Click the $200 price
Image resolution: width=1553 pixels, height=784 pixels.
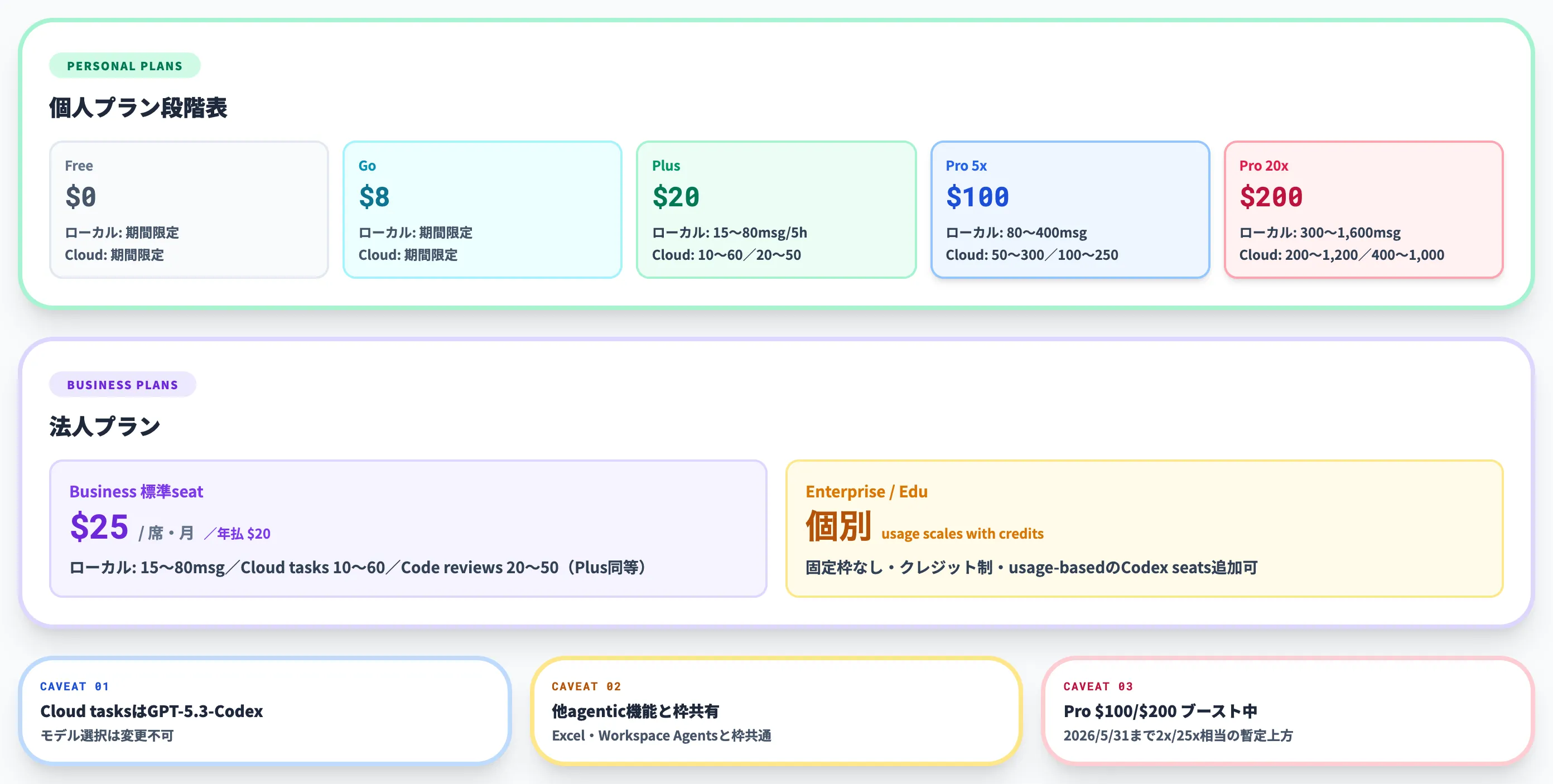tap(1271, 196)
